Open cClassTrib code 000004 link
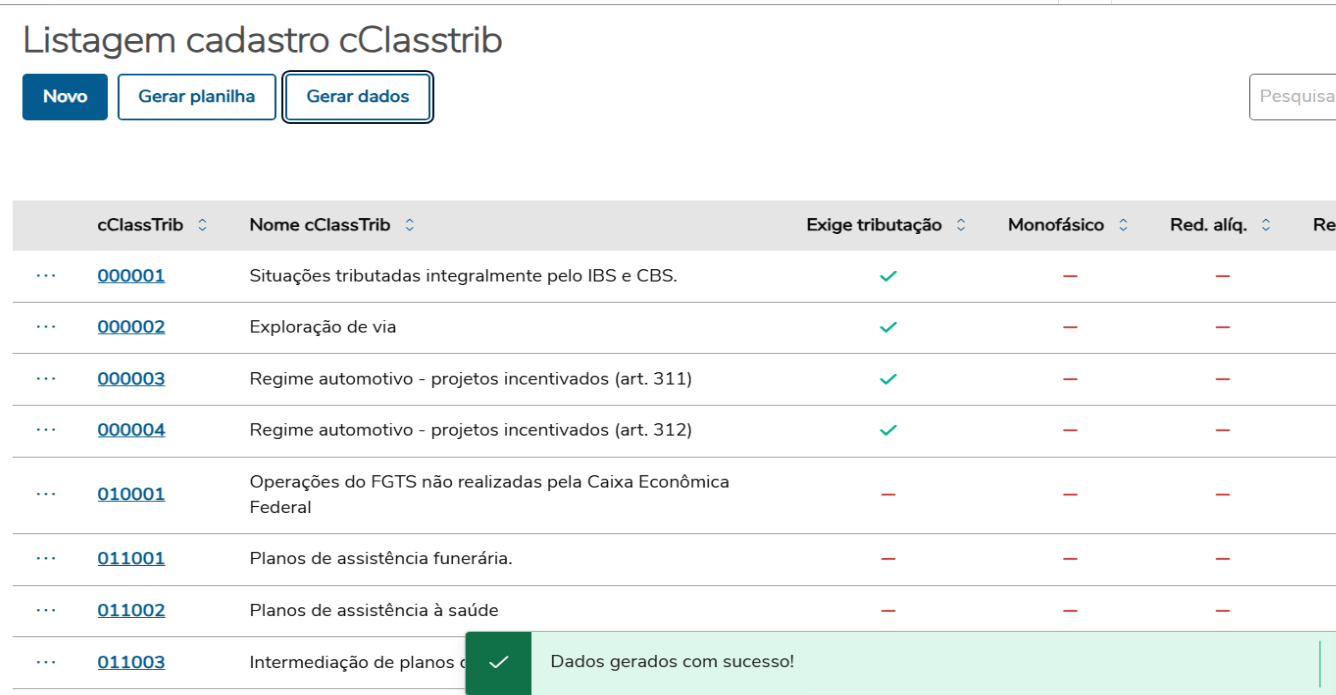 [x=131, y=430]
